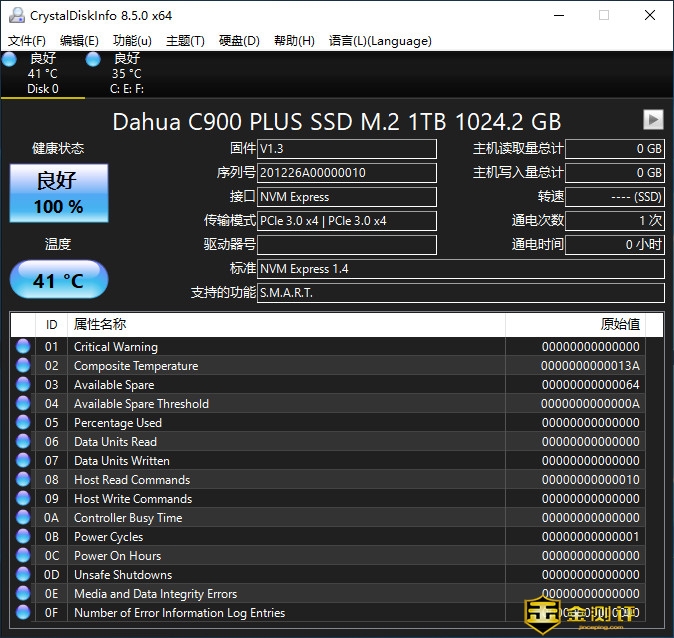Click the CrystalDiskInfo app icon in title bar
Viewport: 674px width, 638px height.
pos(13,15)
